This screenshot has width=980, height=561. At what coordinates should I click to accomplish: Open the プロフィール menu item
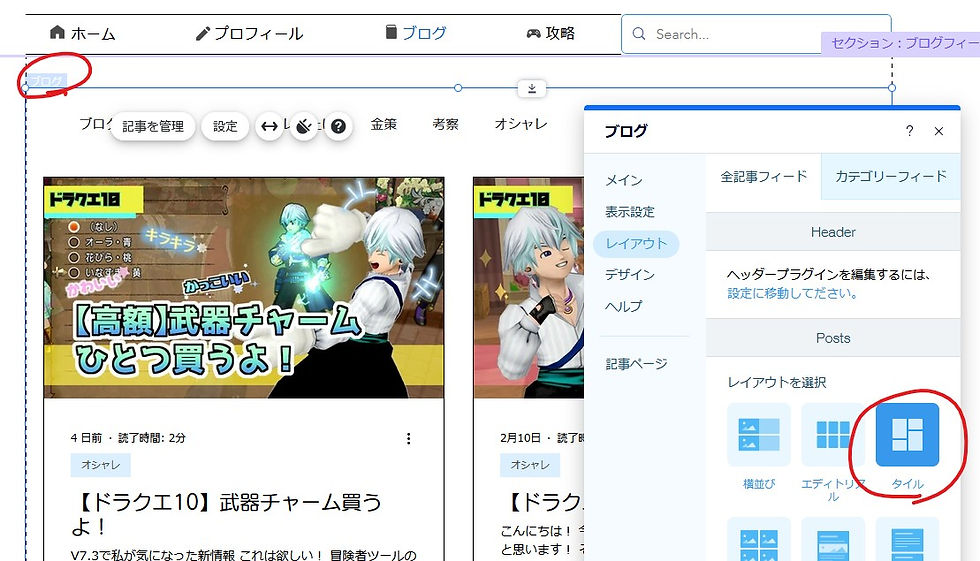(249, 34)
